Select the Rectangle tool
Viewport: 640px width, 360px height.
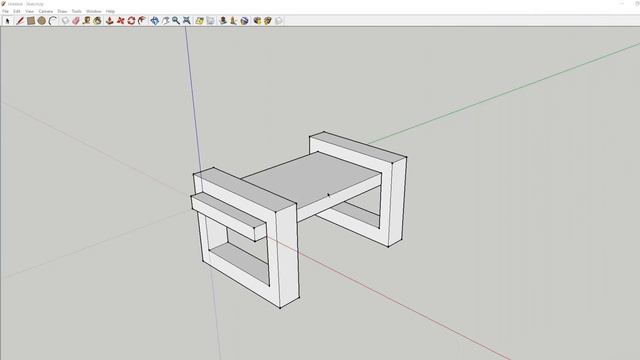pos(31,20)
